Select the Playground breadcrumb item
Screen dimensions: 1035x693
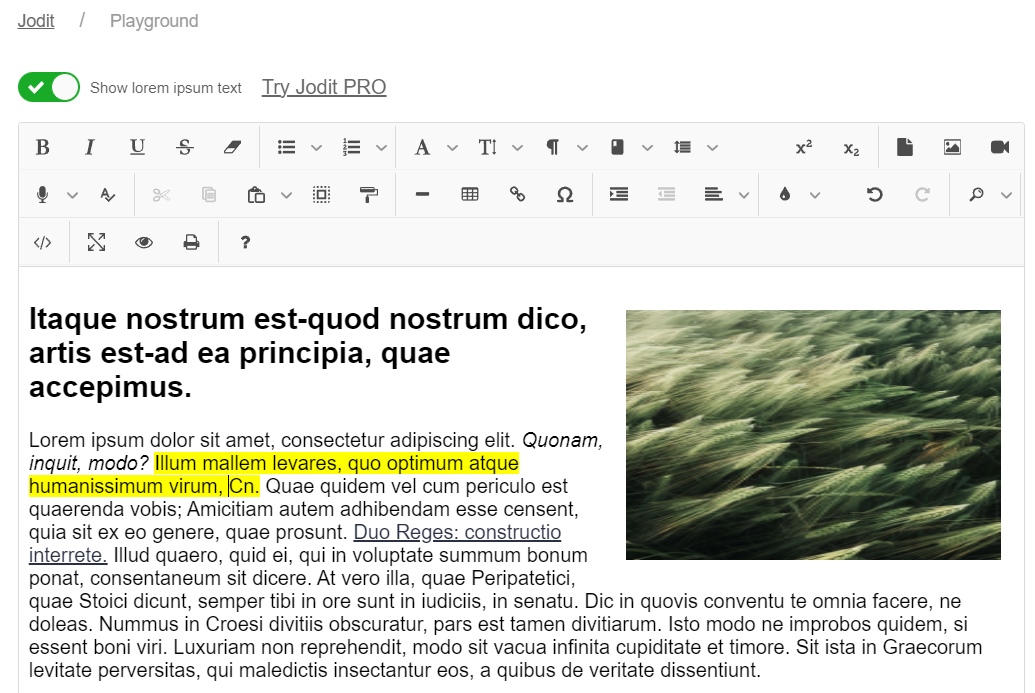tap(154, 21)
